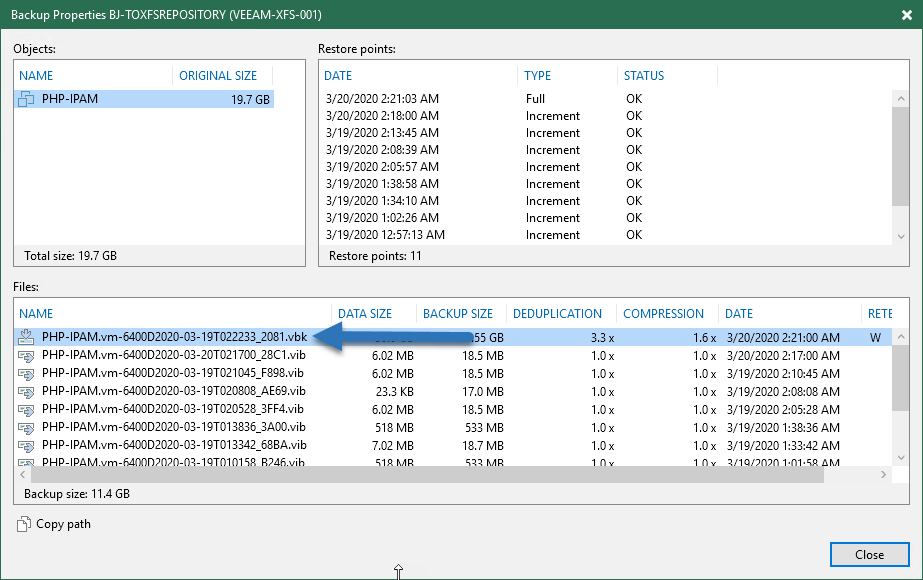Select file PHP-IPAM.vm-6400D2020-03-19T020808_AE69.vib
Viewport: 923px width, 580px height.
(x=174, y=391)
